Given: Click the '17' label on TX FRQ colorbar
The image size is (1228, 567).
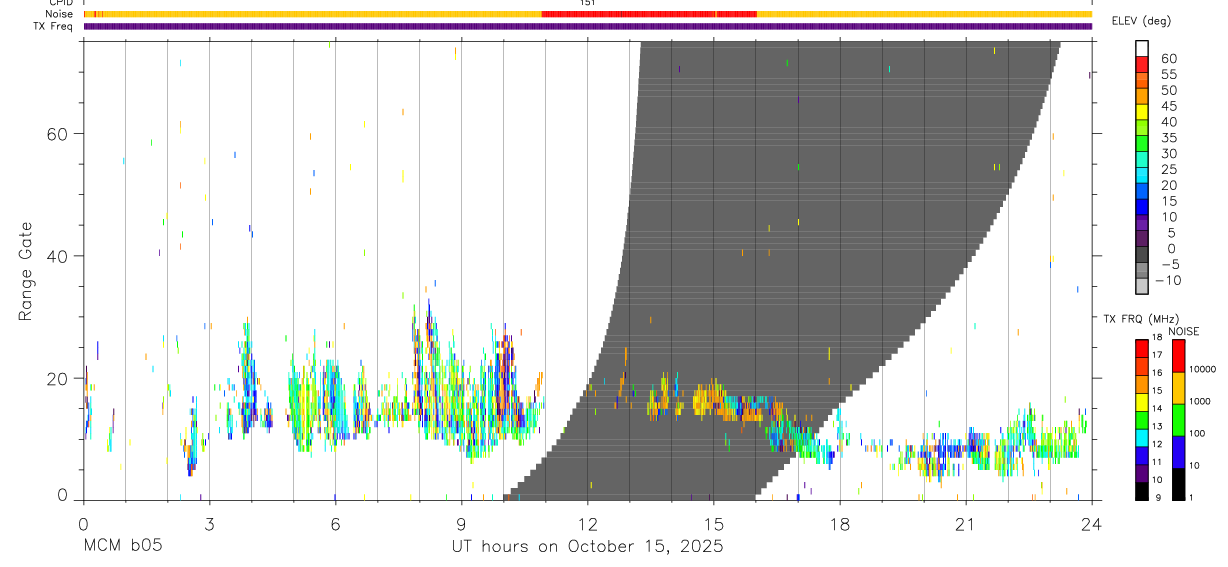Looking at the screenshot, I should click(x=1158, y=355).
